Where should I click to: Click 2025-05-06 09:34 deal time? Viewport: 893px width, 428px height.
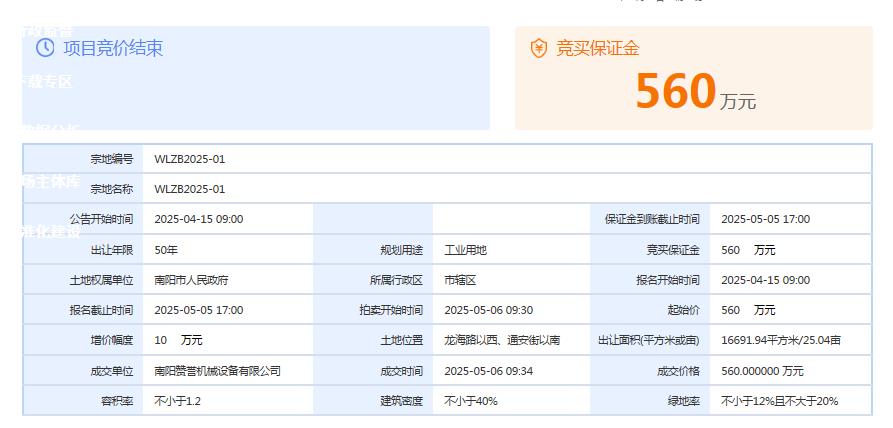(x=489, y=371)
